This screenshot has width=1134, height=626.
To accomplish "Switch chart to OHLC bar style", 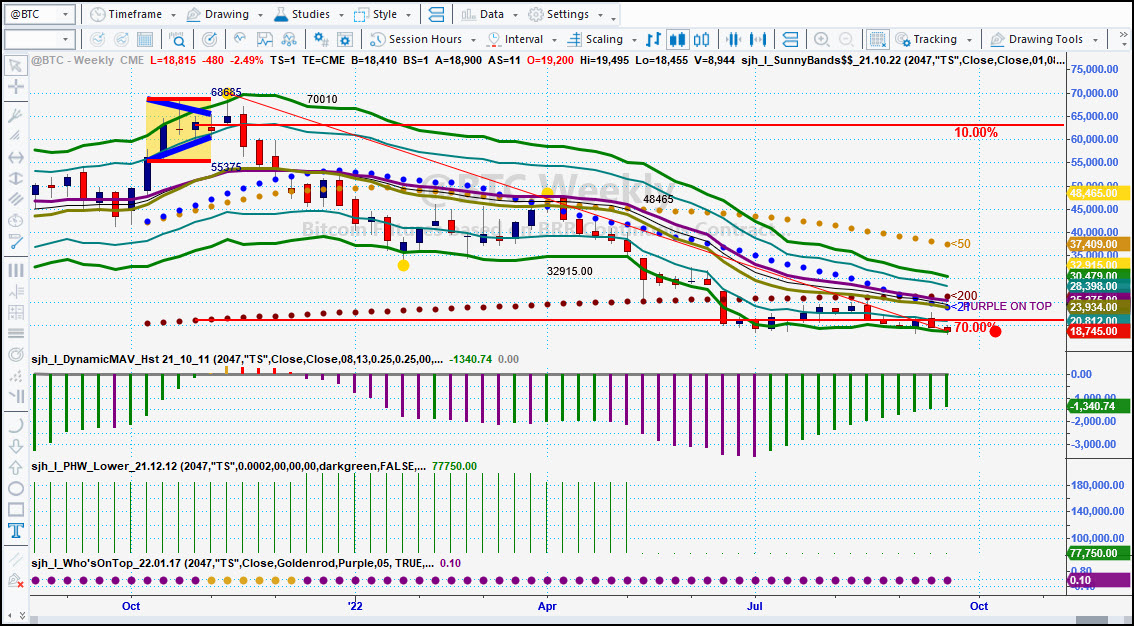I will (x=654, y=39).
